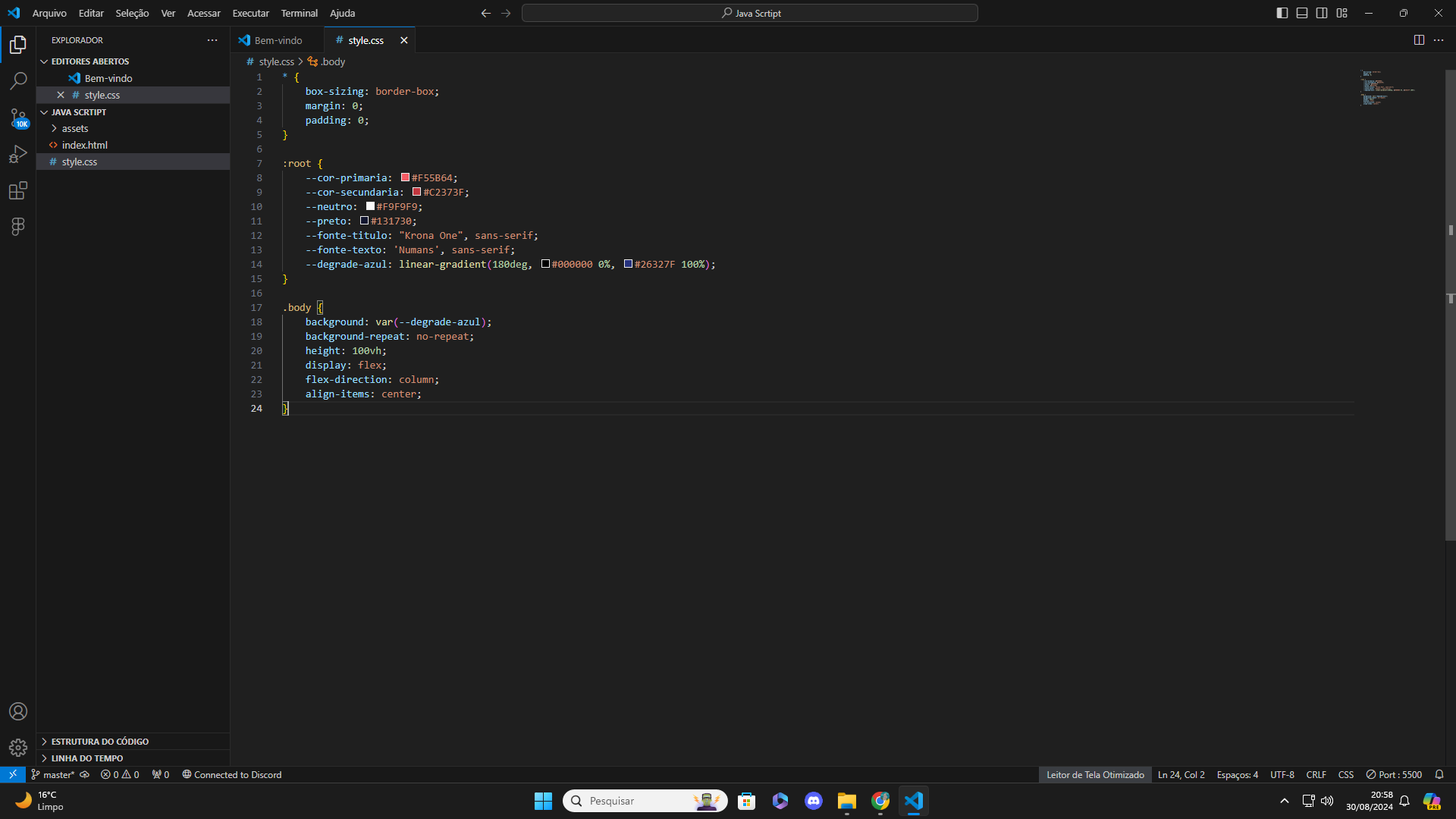Split the editor to the right
This screenshot has height=819, width=1456.
click(x=1419, y=40)
